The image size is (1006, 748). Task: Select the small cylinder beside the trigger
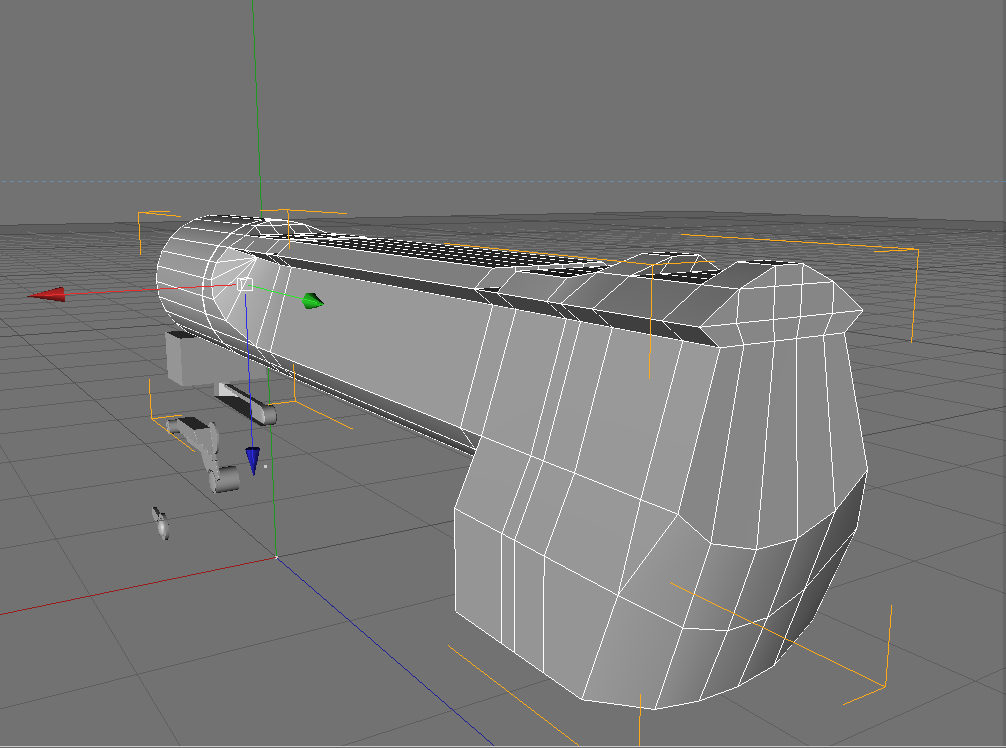(x=225, y=480)
